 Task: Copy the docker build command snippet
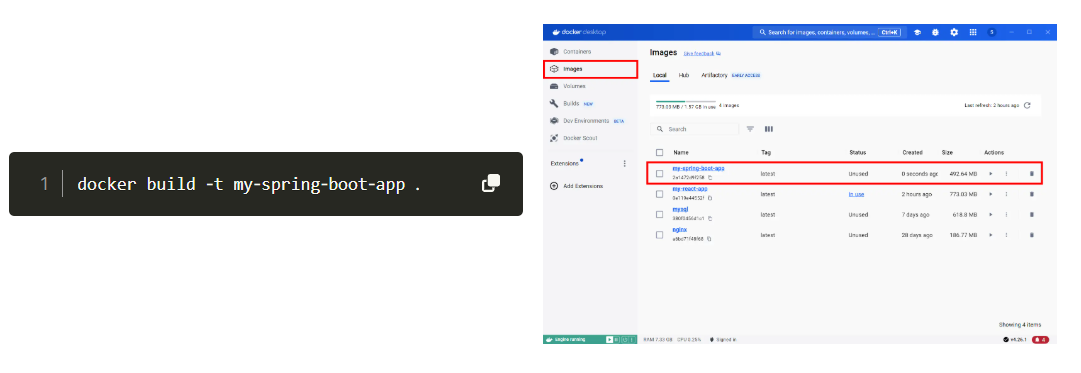tap(490, 183)
